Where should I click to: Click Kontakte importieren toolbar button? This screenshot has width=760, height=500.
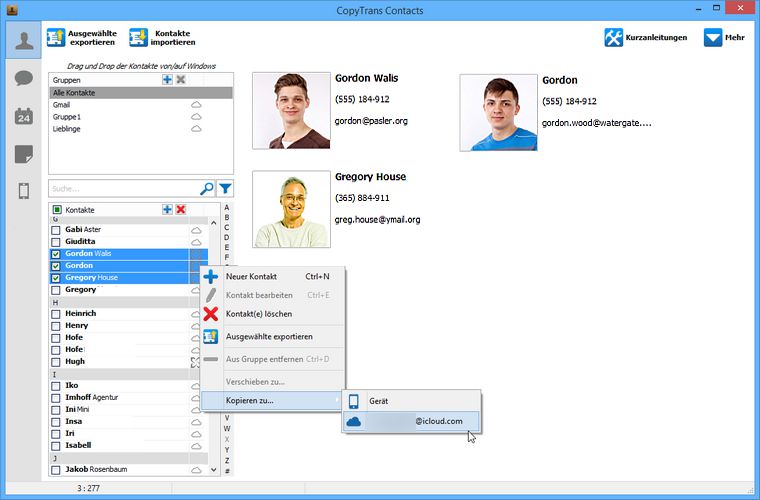coord(162,38)
